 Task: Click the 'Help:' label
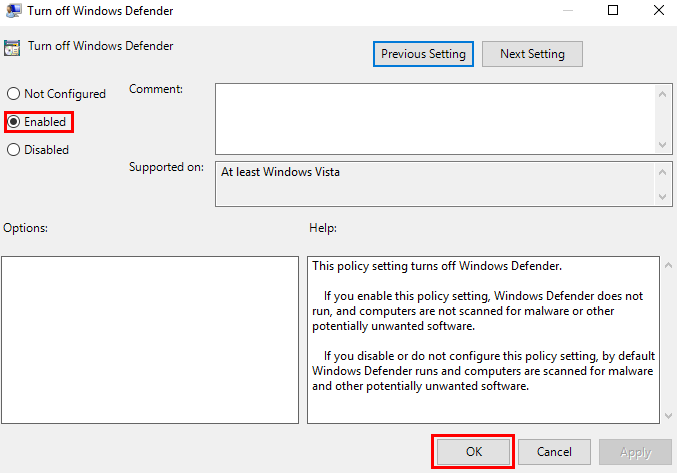(x=323, y=228)
